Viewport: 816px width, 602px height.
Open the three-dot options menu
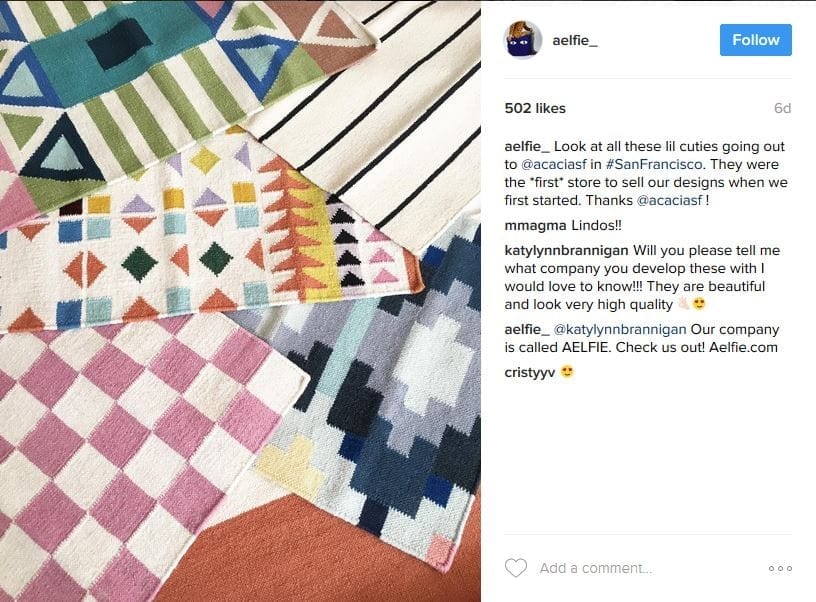tap(779, 566)
